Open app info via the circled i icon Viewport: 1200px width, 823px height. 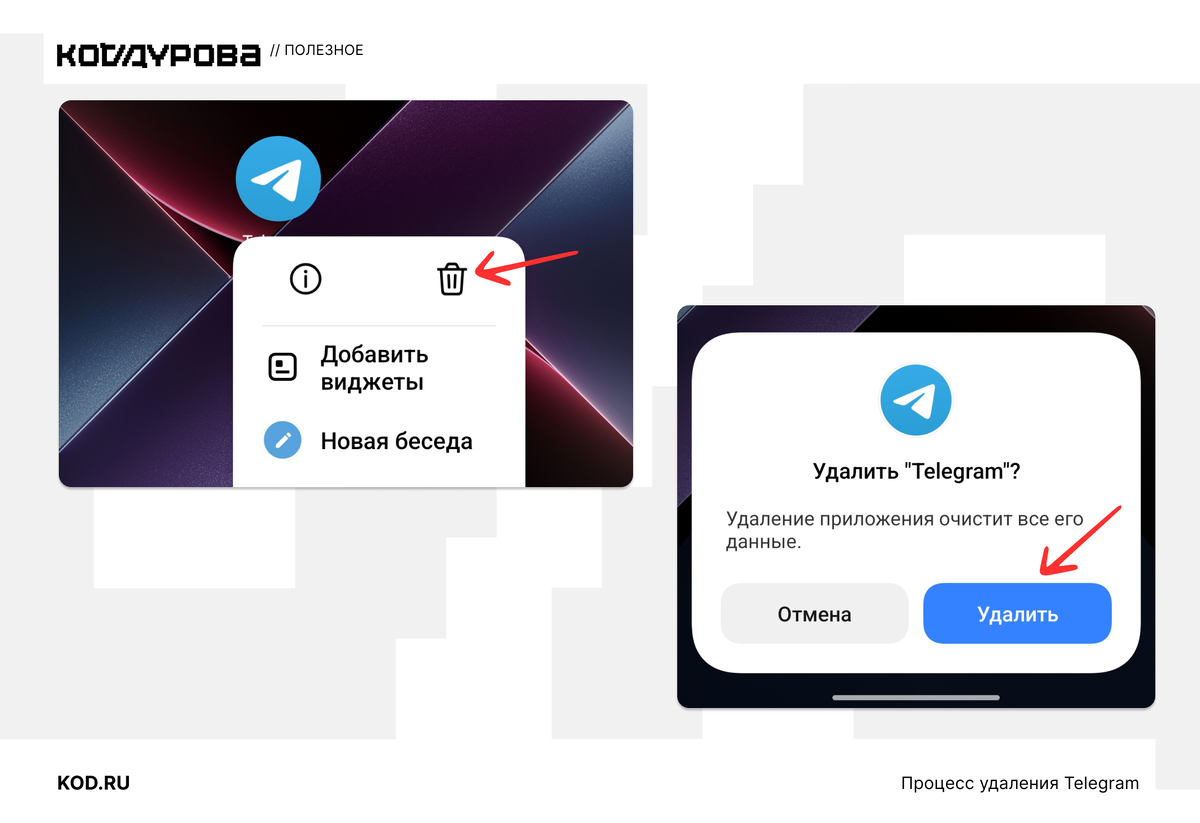pyautogui.click(x=306, y=279)
